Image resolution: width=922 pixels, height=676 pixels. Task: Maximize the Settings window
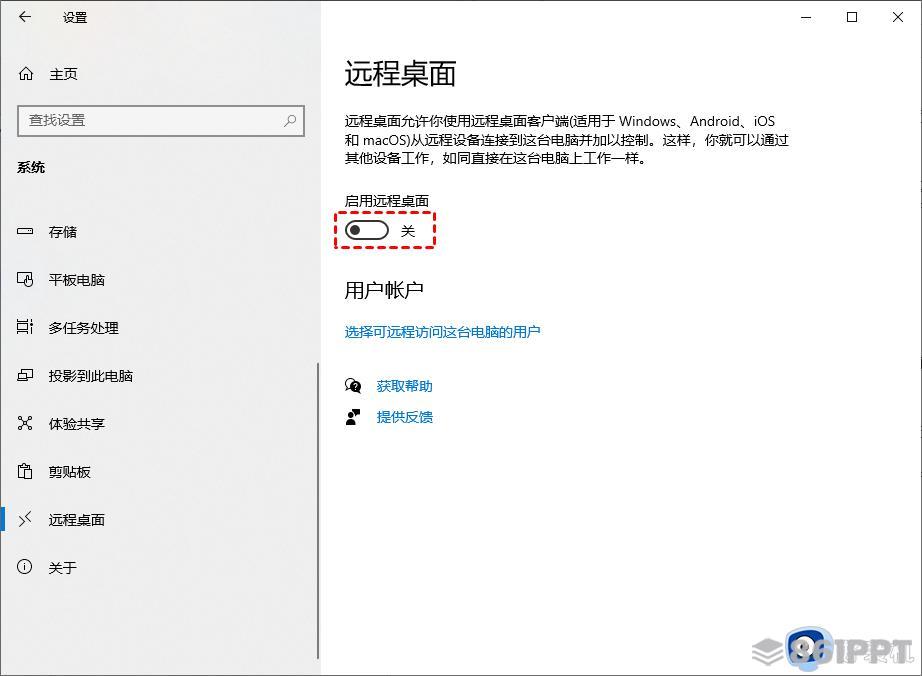pyautogui.click(x=851, y=17)
